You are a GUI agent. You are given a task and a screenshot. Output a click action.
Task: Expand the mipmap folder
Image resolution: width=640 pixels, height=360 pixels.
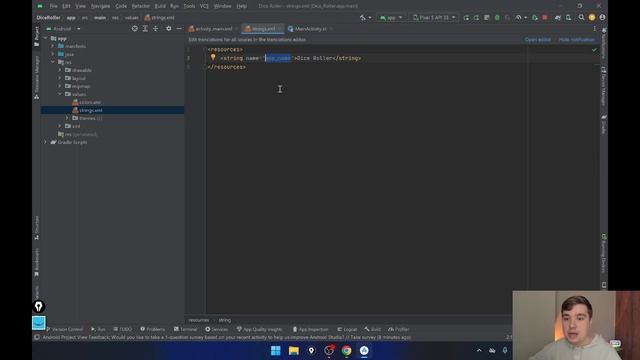[x=60, y=86]
